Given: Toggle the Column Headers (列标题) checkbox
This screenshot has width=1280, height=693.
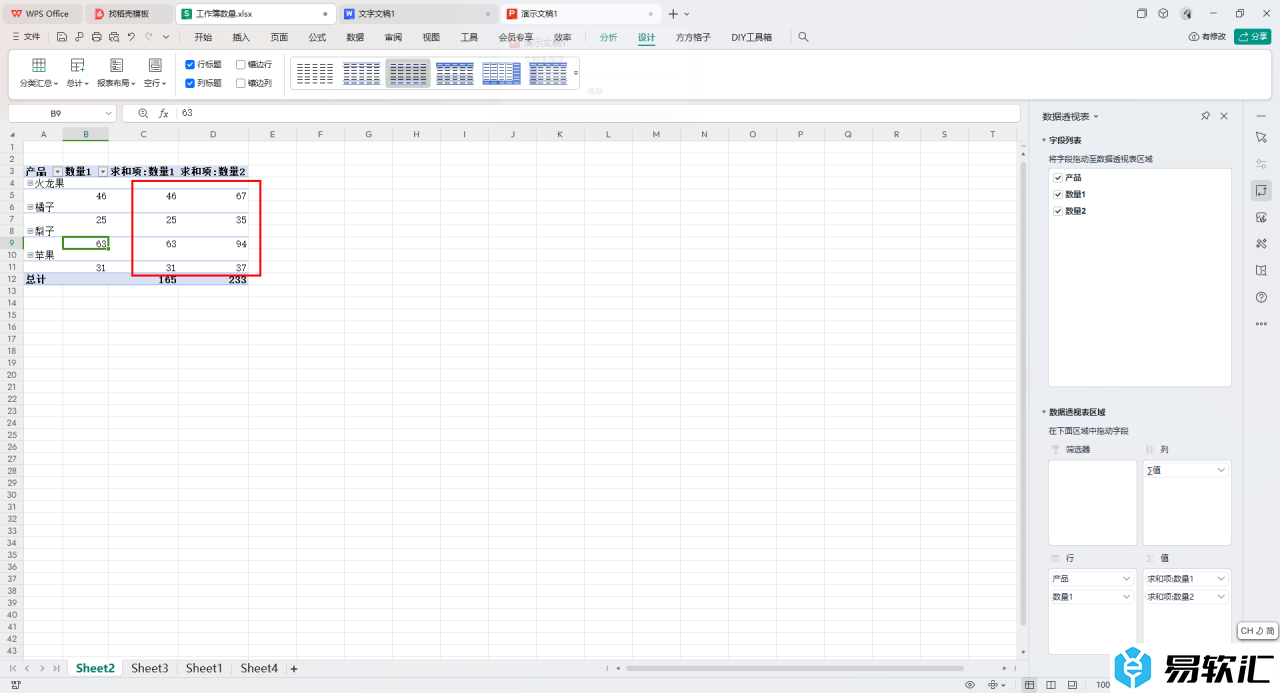Looking at the screenshot, I should tap(190, 83).
